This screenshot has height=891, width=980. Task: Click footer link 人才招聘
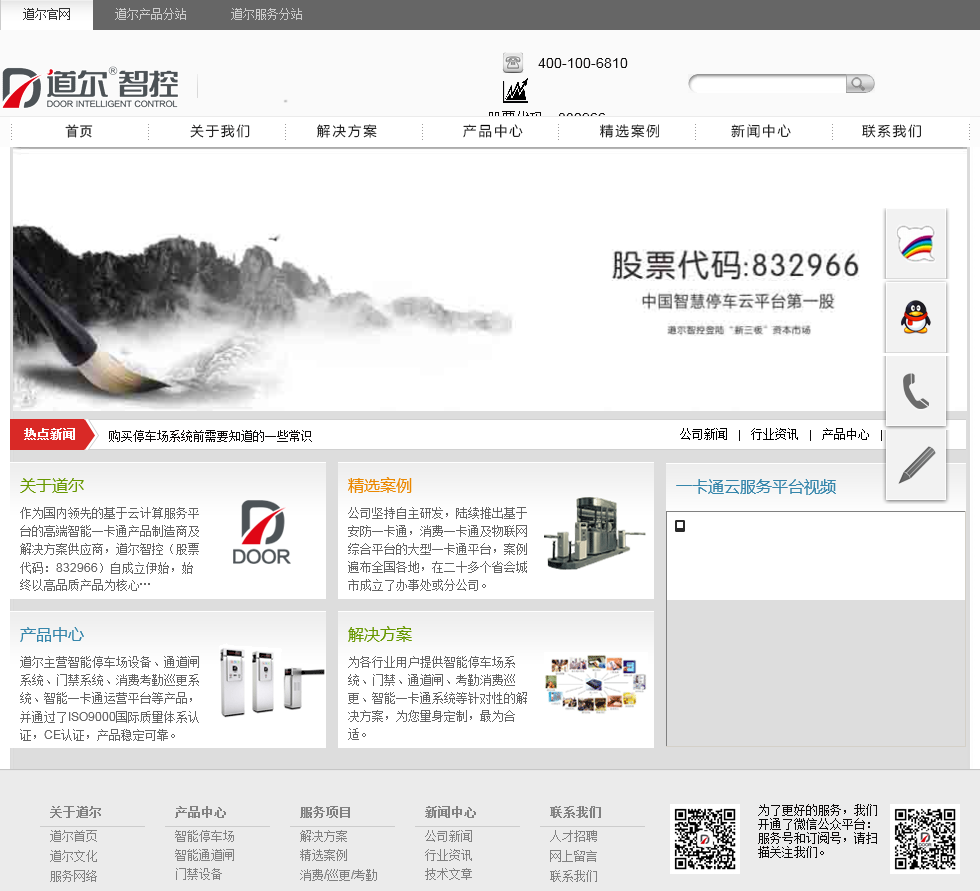pos(573,836)
